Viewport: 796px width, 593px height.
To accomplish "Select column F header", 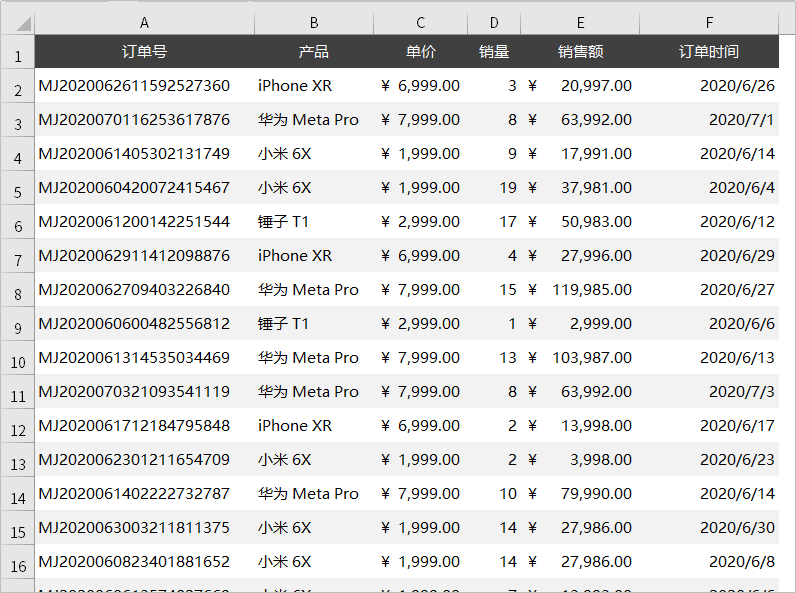I will click(x=709, y=22).
